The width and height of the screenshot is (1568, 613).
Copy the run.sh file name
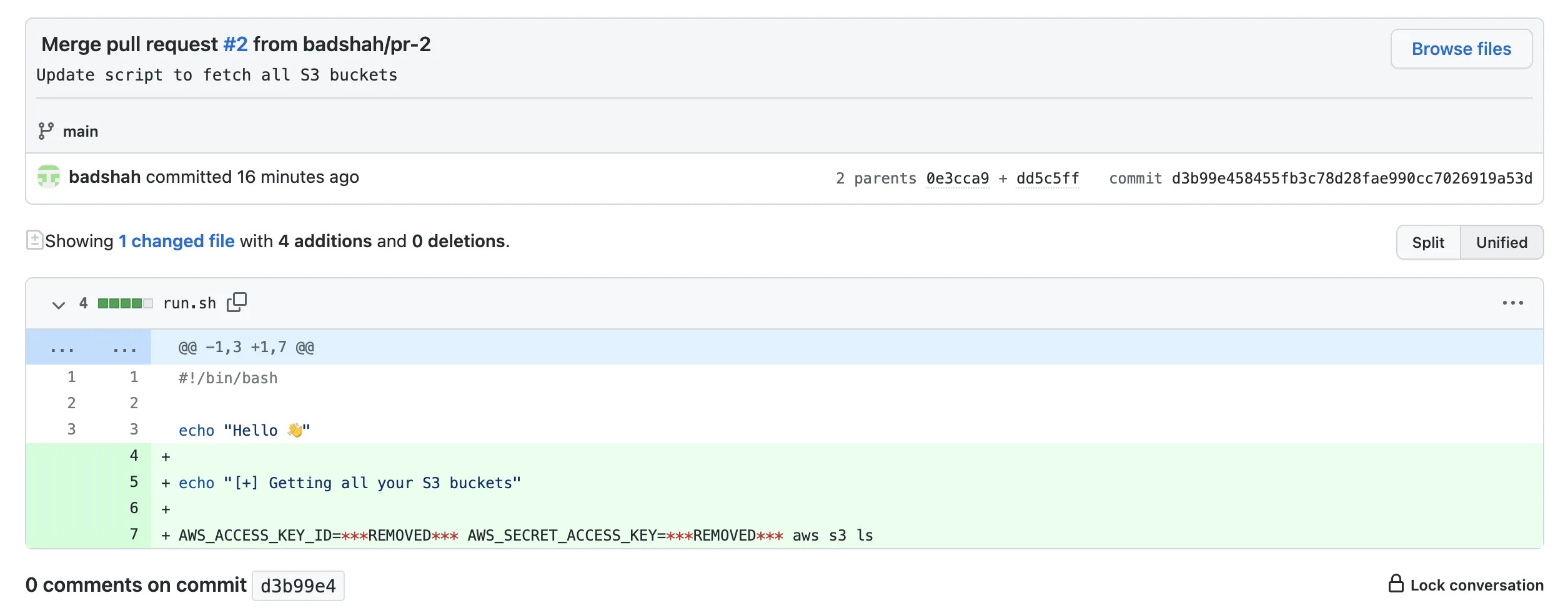click(x=237, y=302)
